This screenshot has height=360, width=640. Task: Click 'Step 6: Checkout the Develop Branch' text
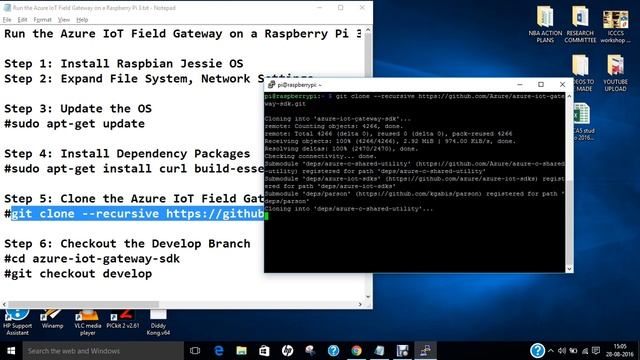pyautogui.click(x=127, y=243)
